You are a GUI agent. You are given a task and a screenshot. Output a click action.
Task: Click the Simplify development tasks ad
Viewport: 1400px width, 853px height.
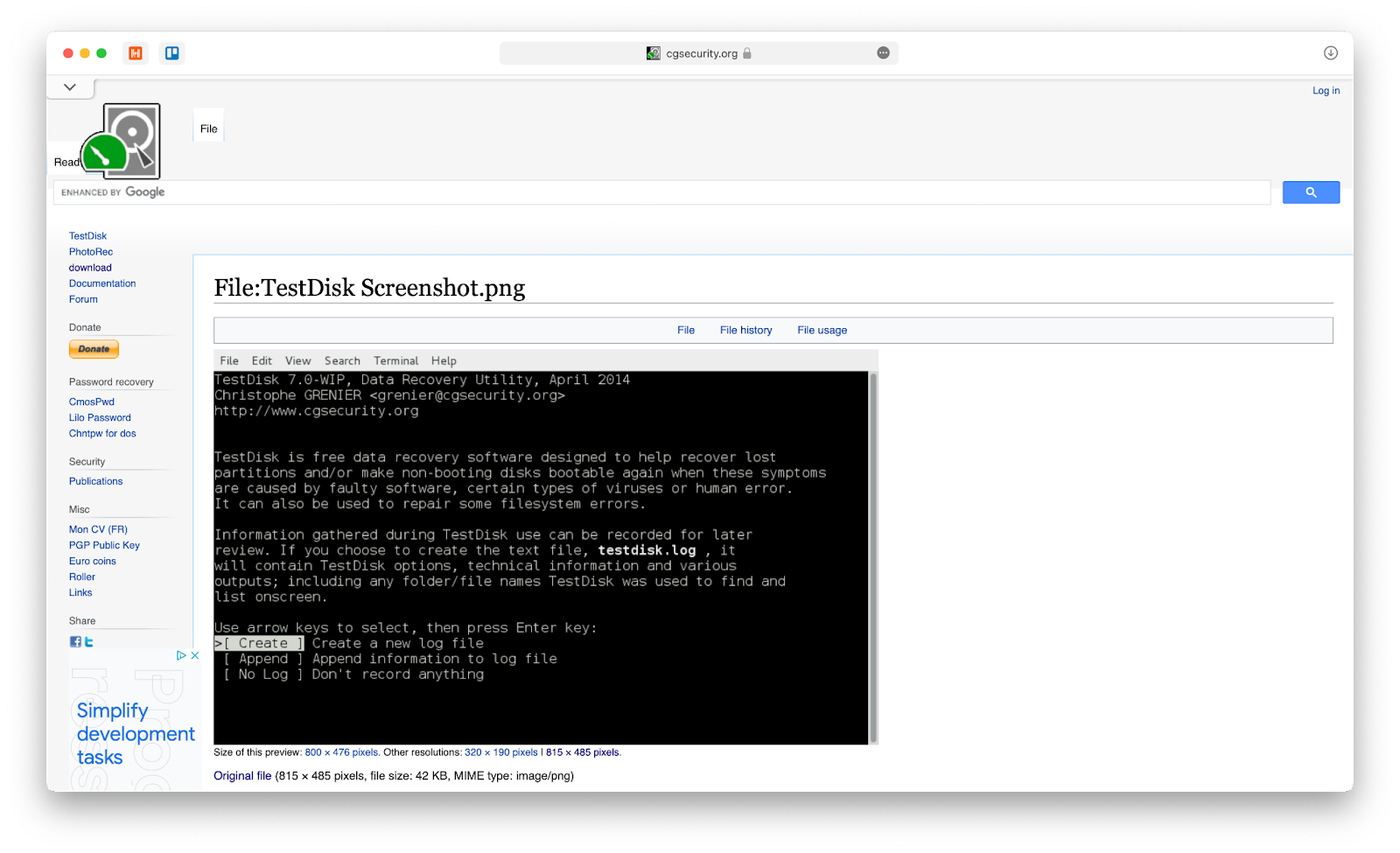[135, 720]
